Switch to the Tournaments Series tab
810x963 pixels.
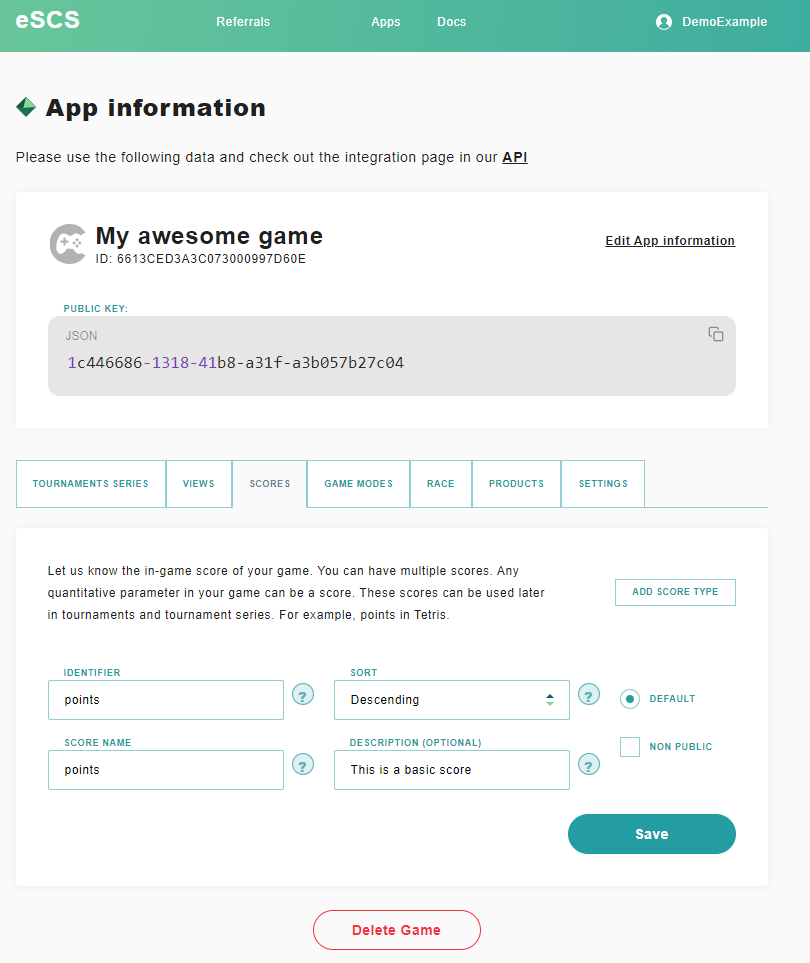(91, 484)
